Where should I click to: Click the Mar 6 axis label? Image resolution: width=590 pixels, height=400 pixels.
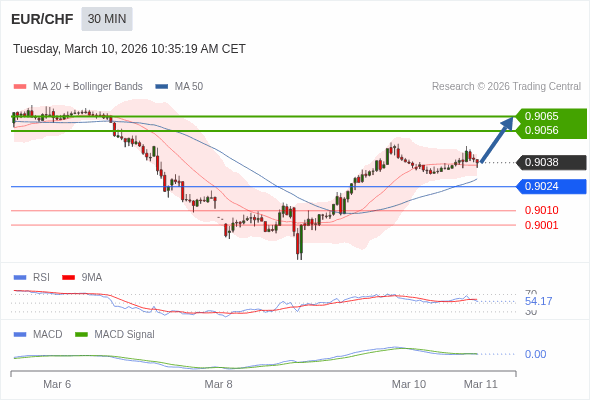(x=57, y=384)
